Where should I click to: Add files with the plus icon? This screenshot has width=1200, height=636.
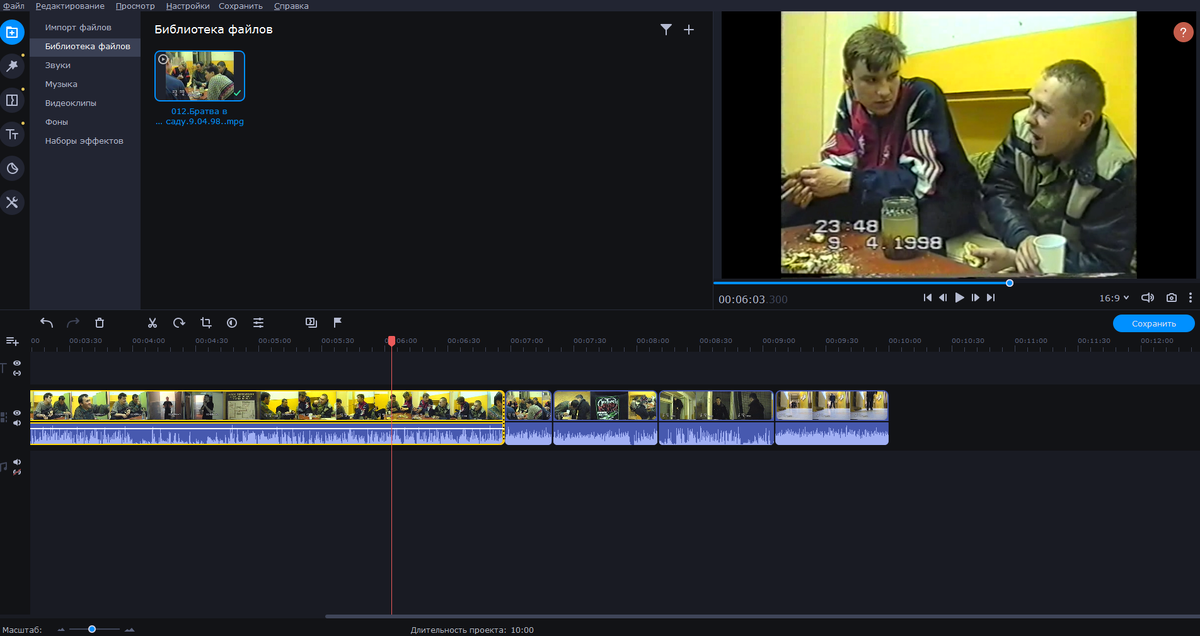[688, 30]
